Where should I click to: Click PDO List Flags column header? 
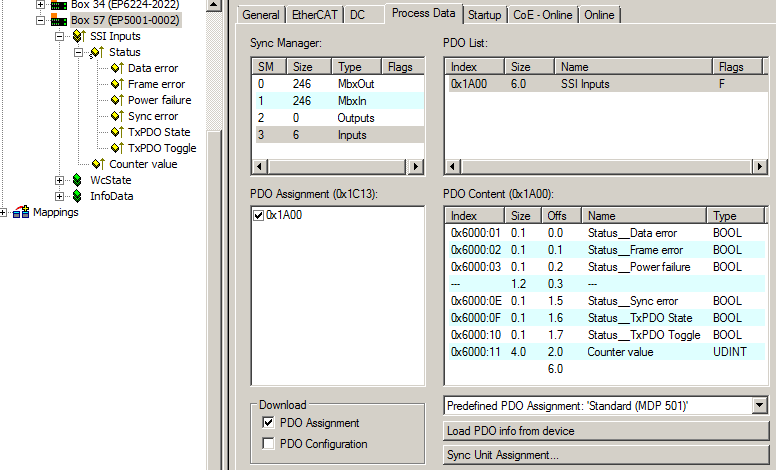pos(736,67)
